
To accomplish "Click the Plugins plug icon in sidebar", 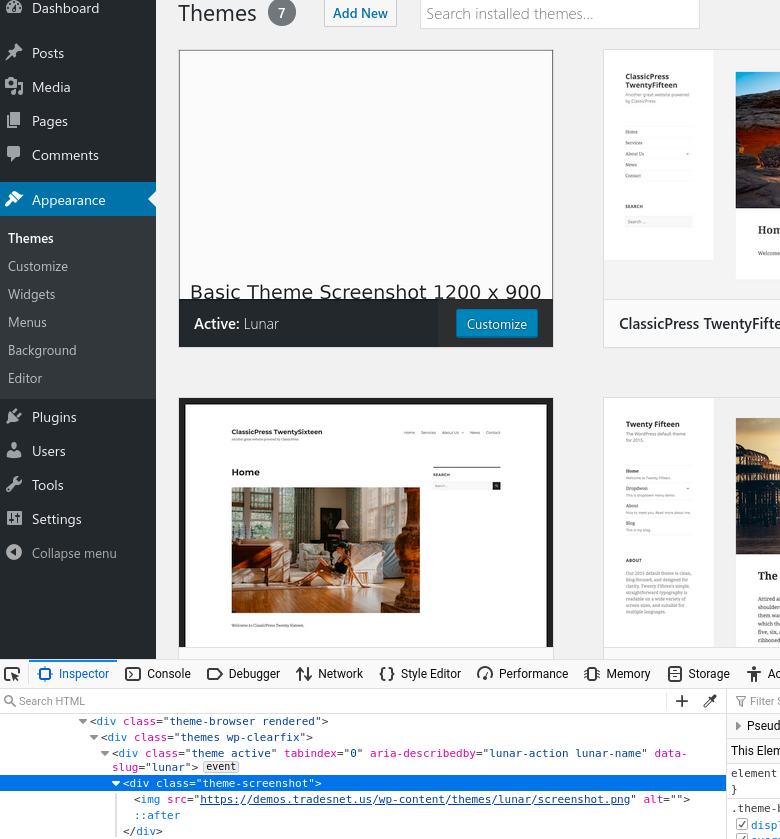I will [x=14, y=417].
